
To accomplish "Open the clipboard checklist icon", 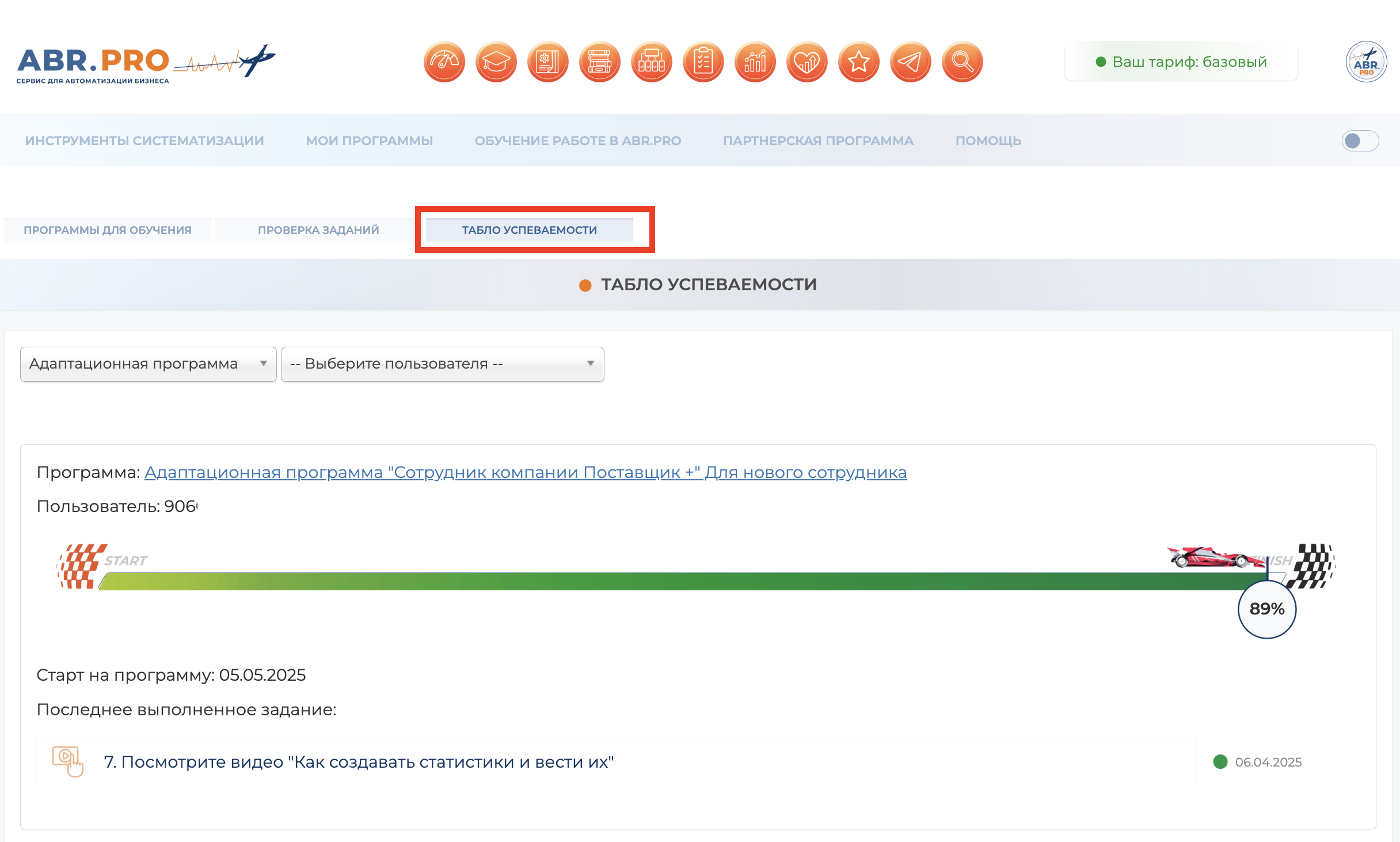I will 703,62.
